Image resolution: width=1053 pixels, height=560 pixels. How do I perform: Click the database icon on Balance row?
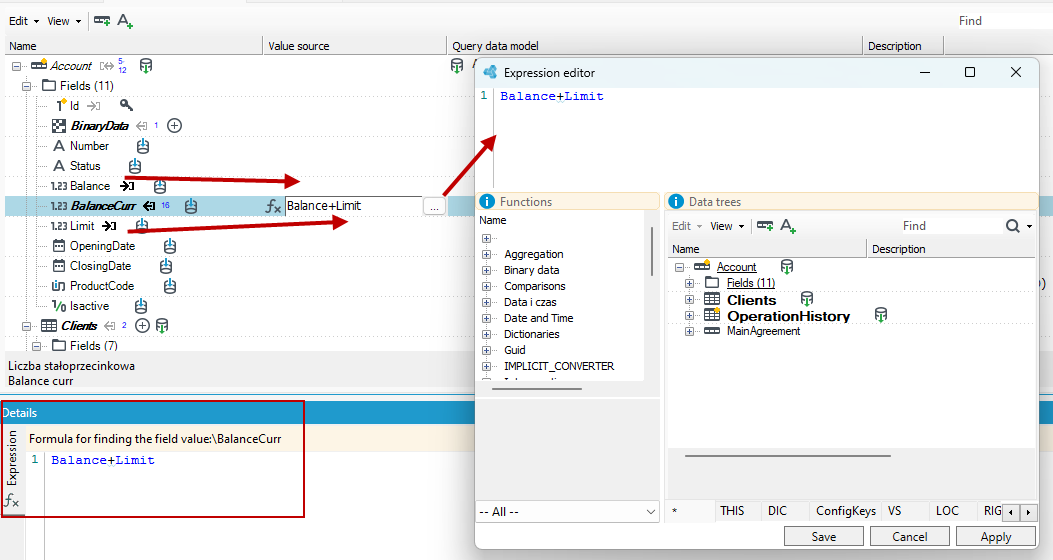pyautogui.click(x=159, y=187)
